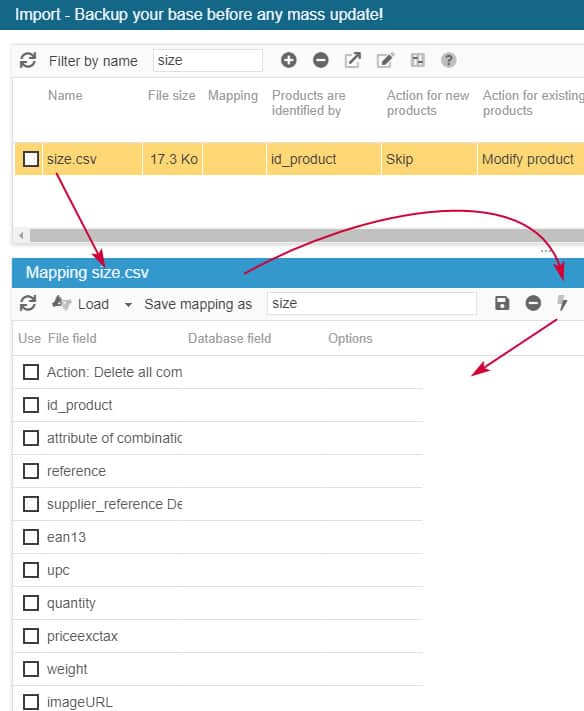Tick the quantity field checkbox
The width and height of the screenshot is (584, 711).
tap(31, 603)
